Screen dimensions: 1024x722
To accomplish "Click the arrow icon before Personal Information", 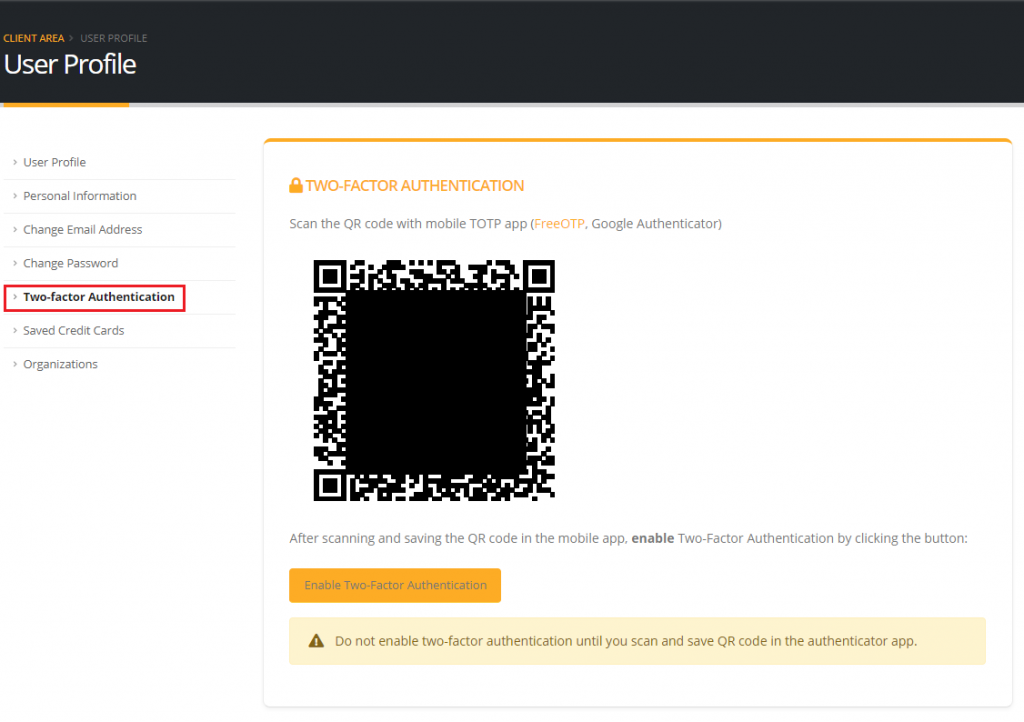I will [15, 196].
